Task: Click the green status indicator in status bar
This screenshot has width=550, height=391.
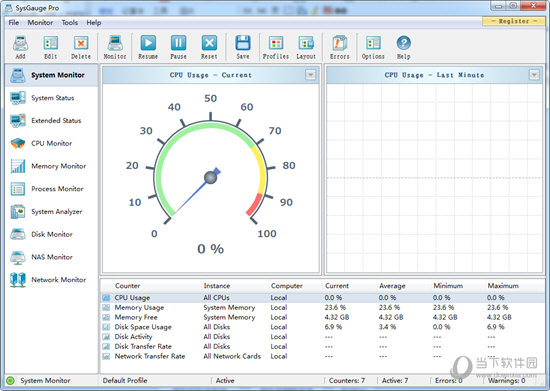Action: click(11, 380)
